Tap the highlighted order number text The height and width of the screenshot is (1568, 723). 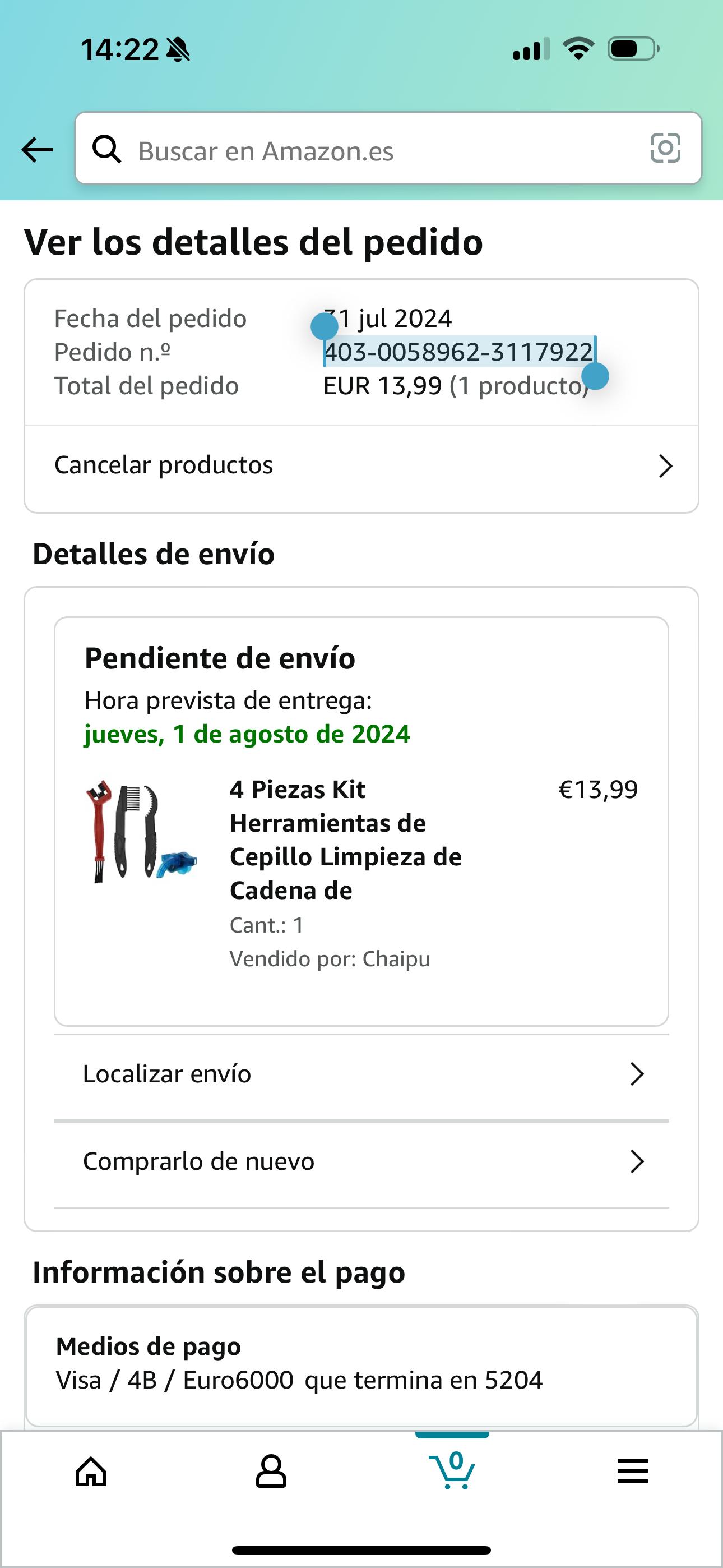point(458,352)
